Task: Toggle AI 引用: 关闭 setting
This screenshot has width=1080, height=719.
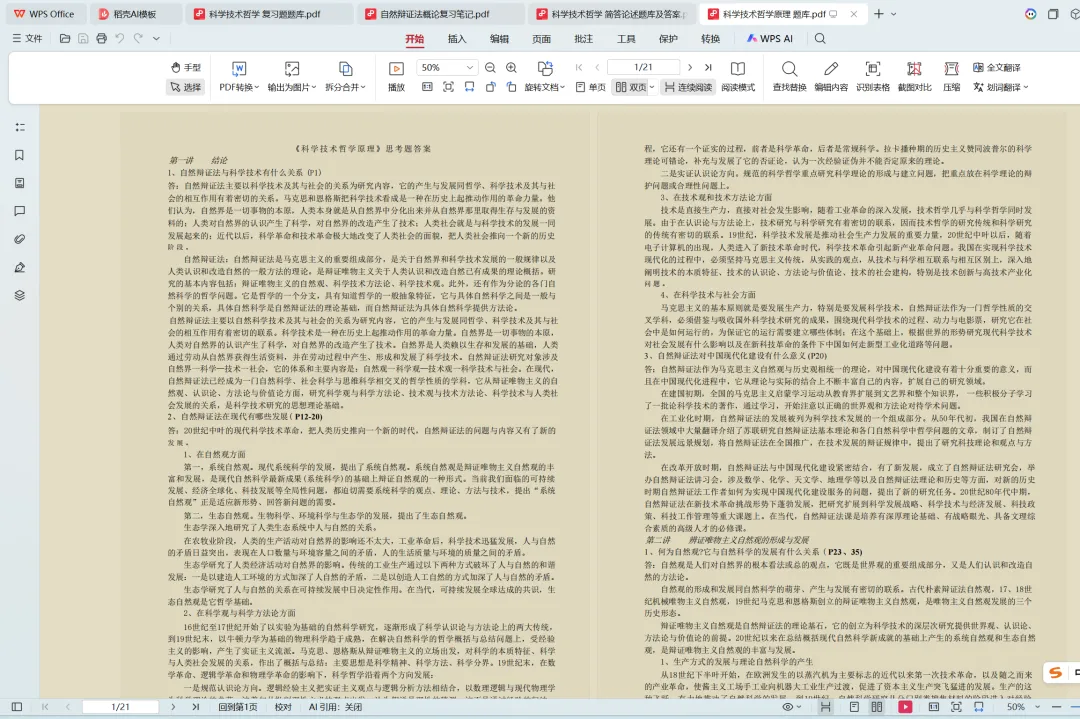Action: [x=335, y=707]
